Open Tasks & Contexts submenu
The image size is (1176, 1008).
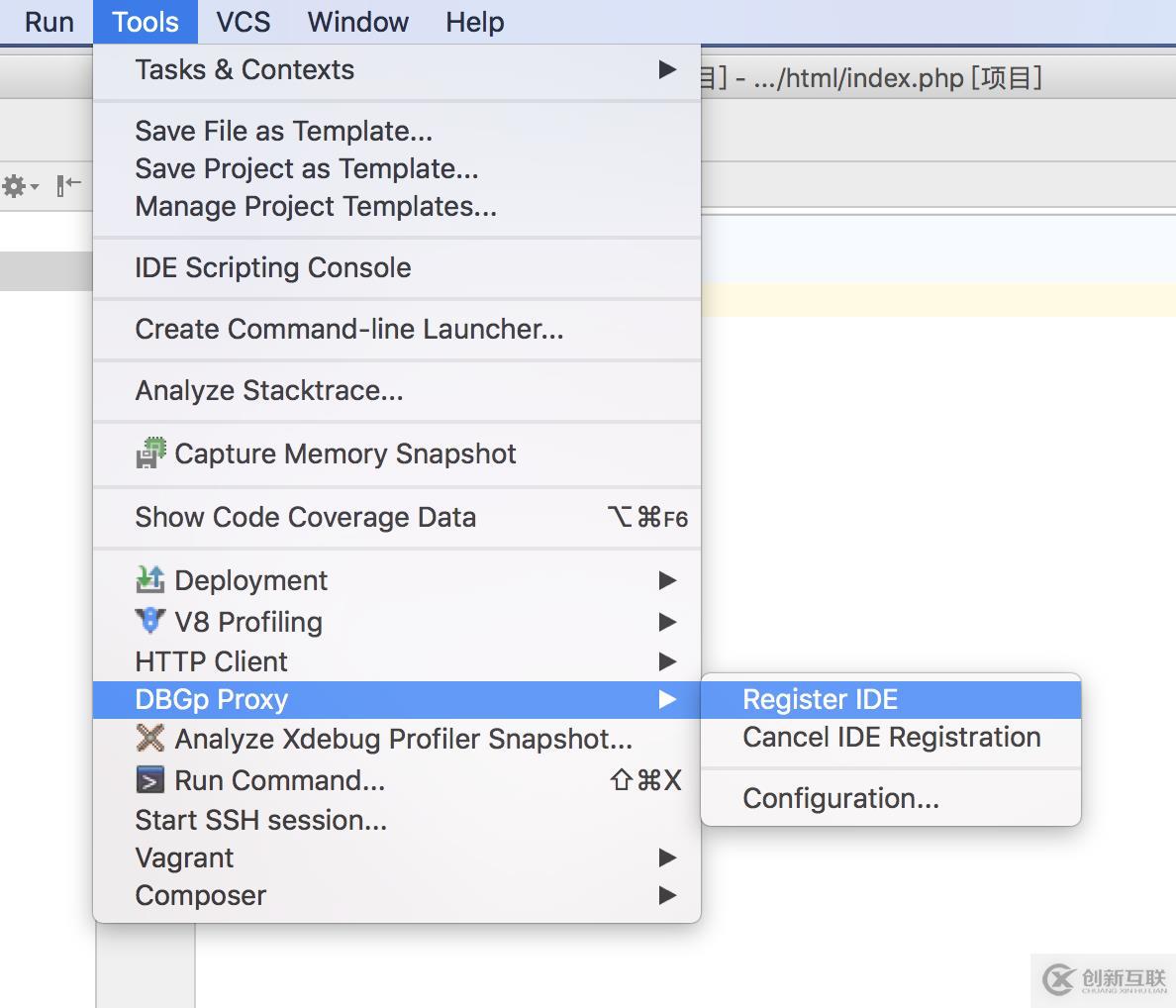point(397,69)
